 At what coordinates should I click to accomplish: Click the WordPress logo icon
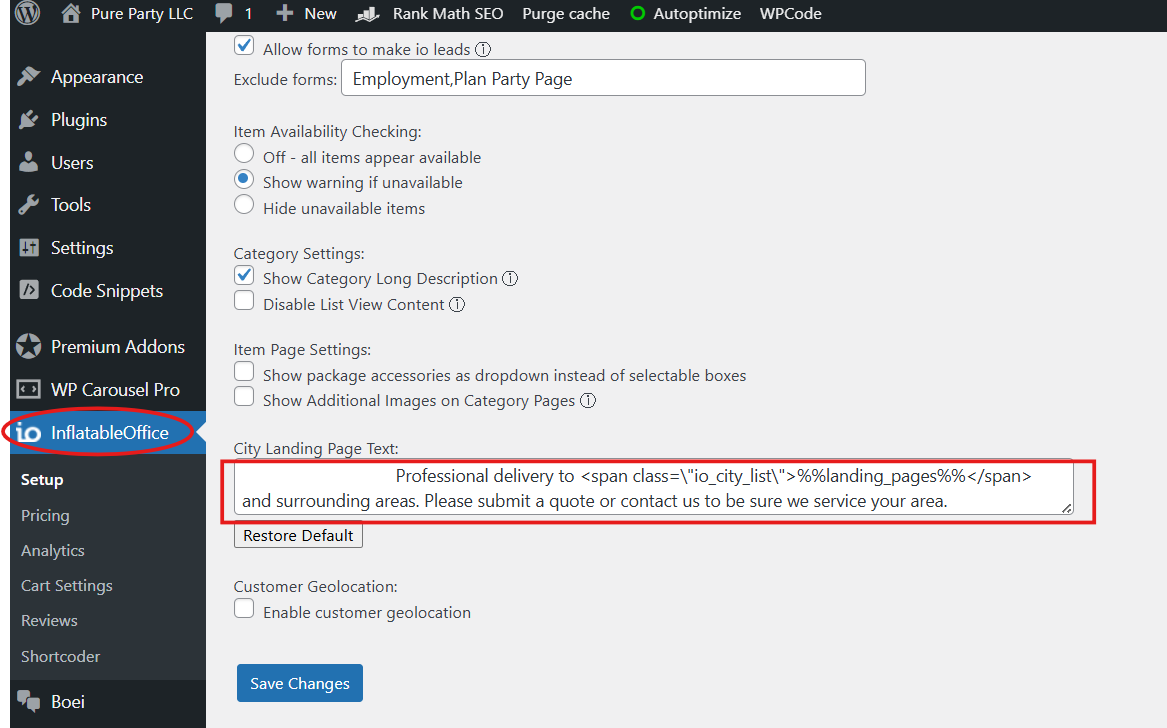[x=27, y=14]
